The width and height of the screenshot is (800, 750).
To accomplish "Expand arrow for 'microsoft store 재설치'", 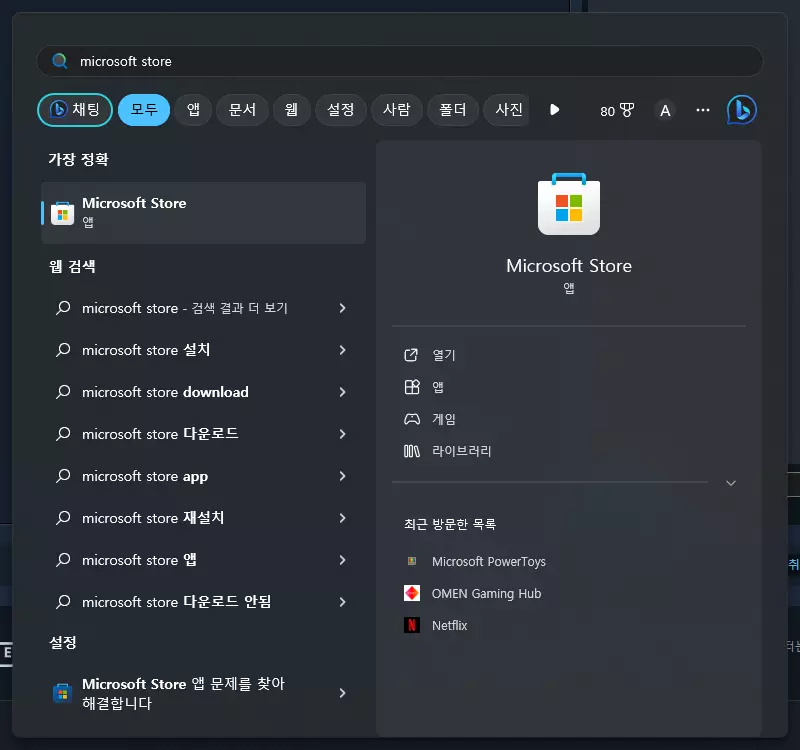I will tap(342, 518).
